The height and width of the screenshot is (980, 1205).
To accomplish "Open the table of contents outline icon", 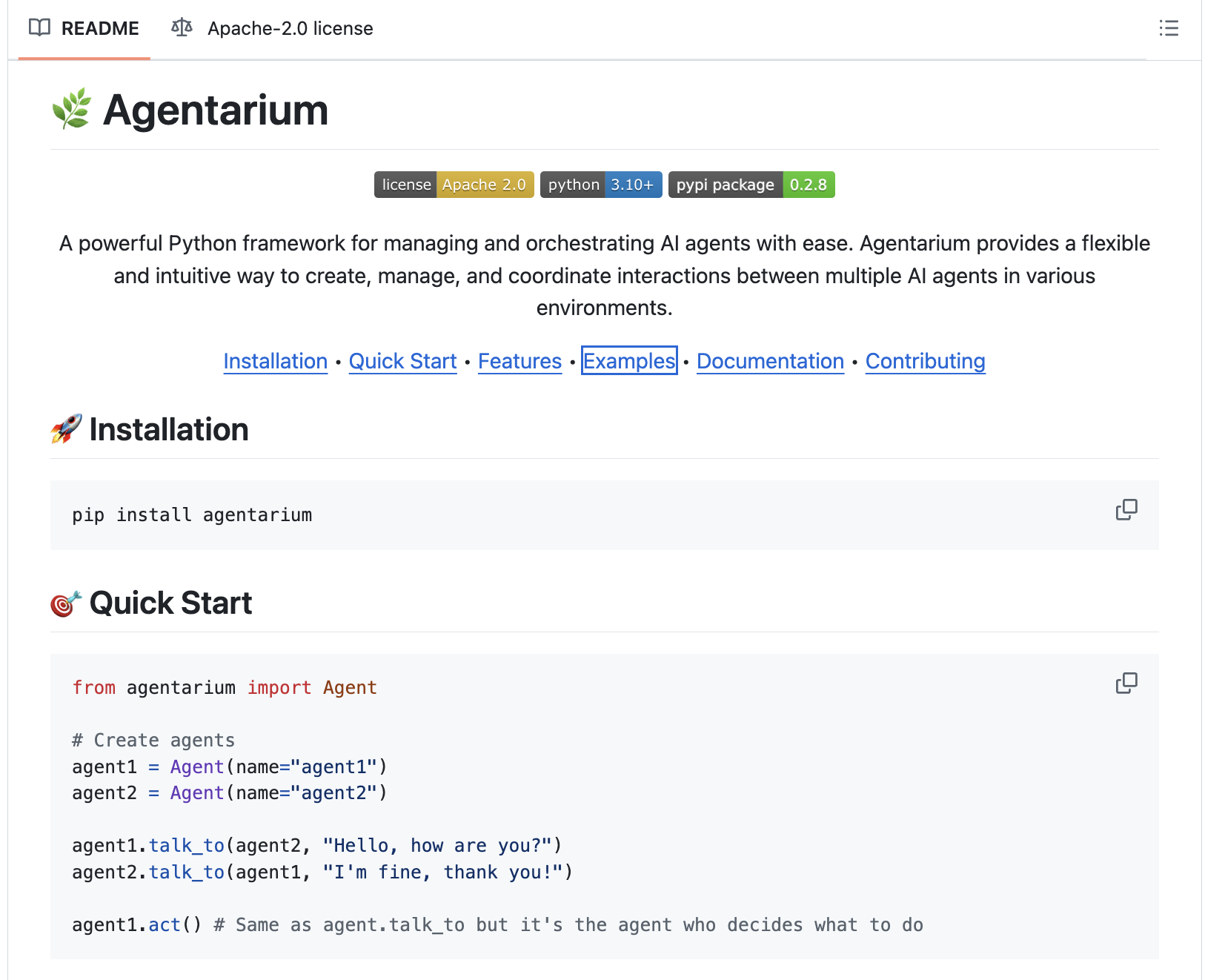I will 1169,28.
